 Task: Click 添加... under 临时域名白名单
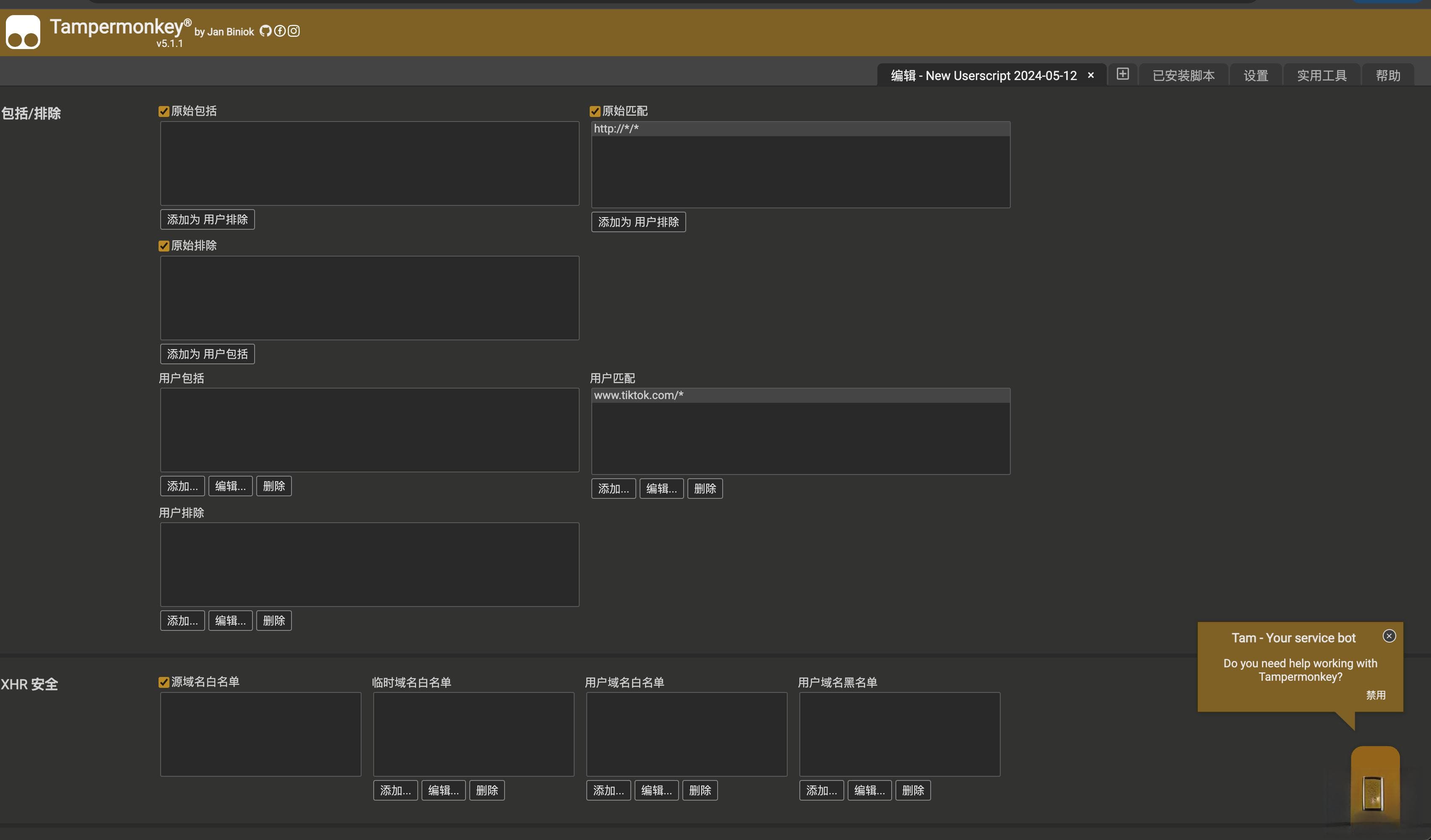pos(395,790)
